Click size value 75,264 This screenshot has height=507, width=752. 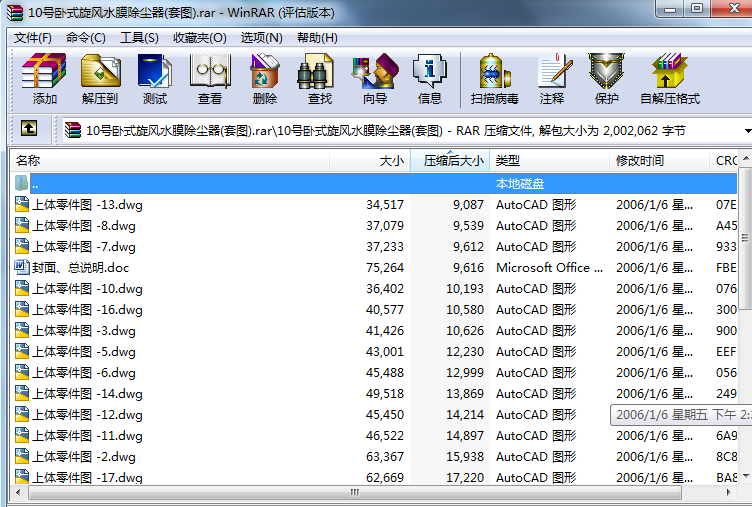(385, 268)
